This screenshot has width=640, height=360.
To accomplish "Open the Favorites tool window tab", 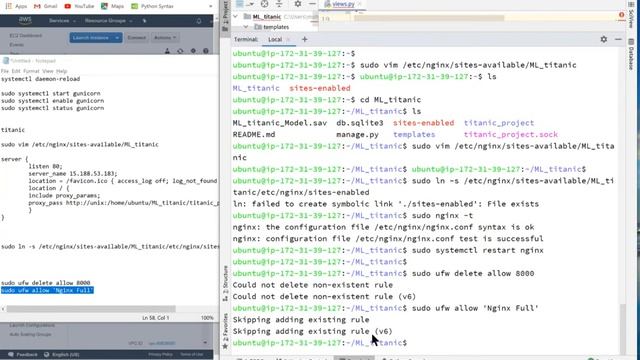I will coord(225,331).
